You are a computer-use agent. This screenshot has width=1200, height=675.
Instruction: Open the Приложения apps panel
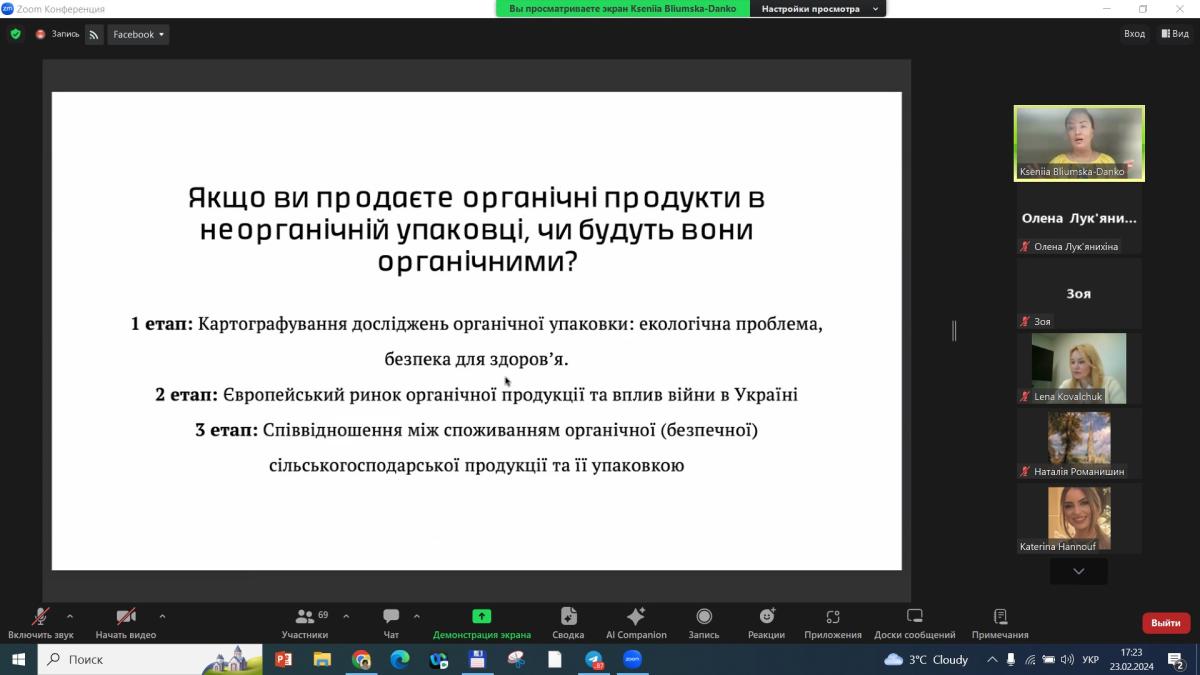click(832, 623)
